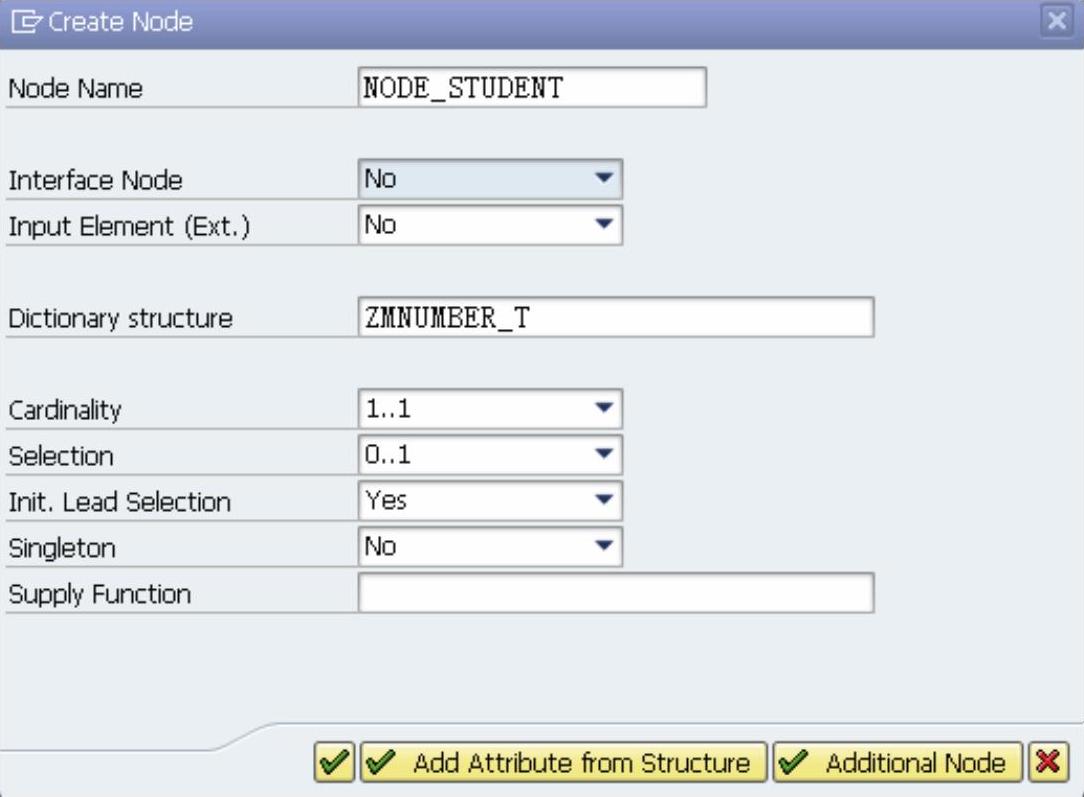Open the Interface Node dropdown
Screen dimensions: 1084x797
[x=490, y=179]
